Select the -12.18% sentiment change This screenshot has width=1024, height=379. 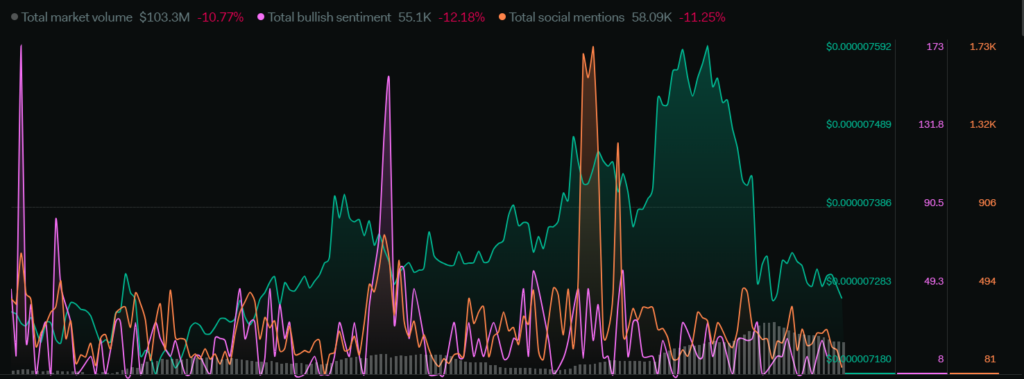click(x=461, y=18)
